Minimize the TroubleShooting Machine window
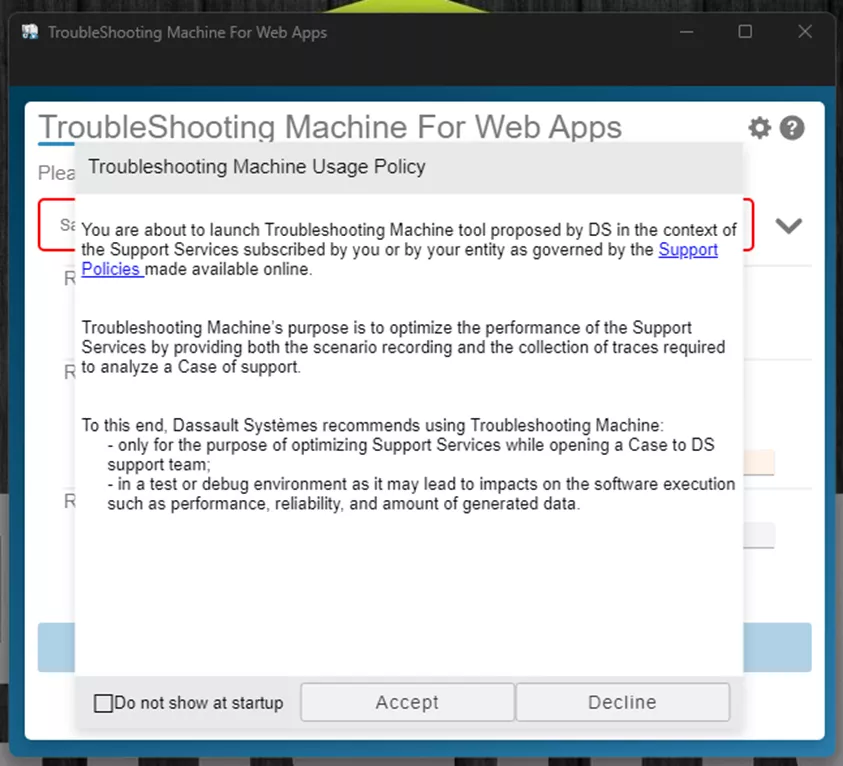The image size is (843, 766). click(x=687, y=32)
